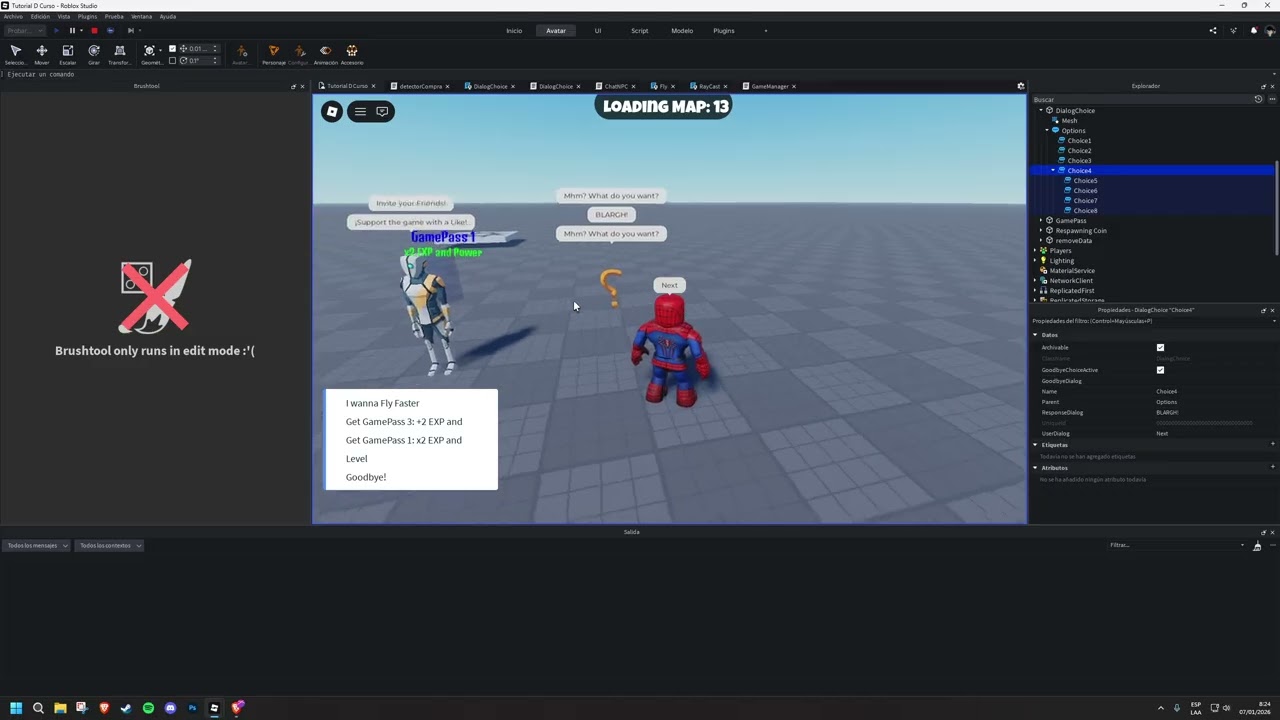
Task: Clear the output with the broom icon
Action: coord(1257,545)
